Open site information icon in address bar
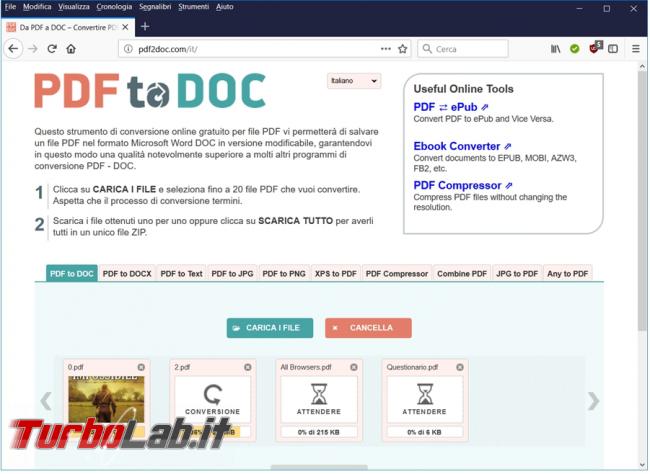The width and height of the screenshot is (650, 474). [x=128, y=49]
